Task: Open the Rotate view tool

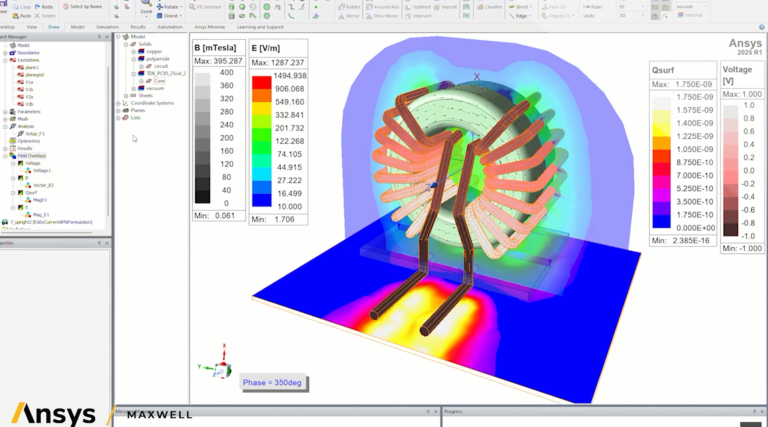Action: click(x=169, y=7)
